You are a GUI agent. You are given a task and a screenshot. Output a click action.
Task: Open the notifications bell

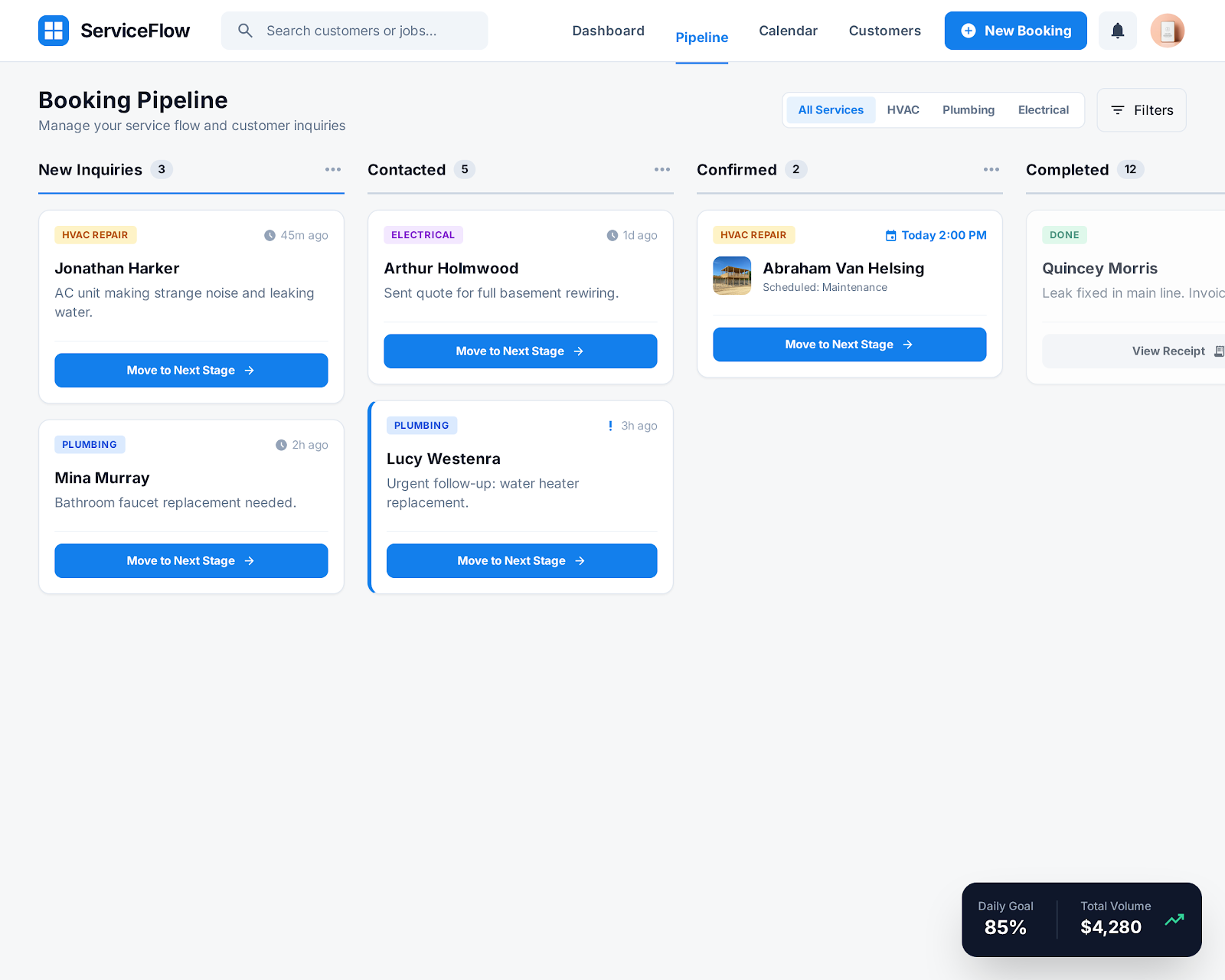click(1117, 31)
